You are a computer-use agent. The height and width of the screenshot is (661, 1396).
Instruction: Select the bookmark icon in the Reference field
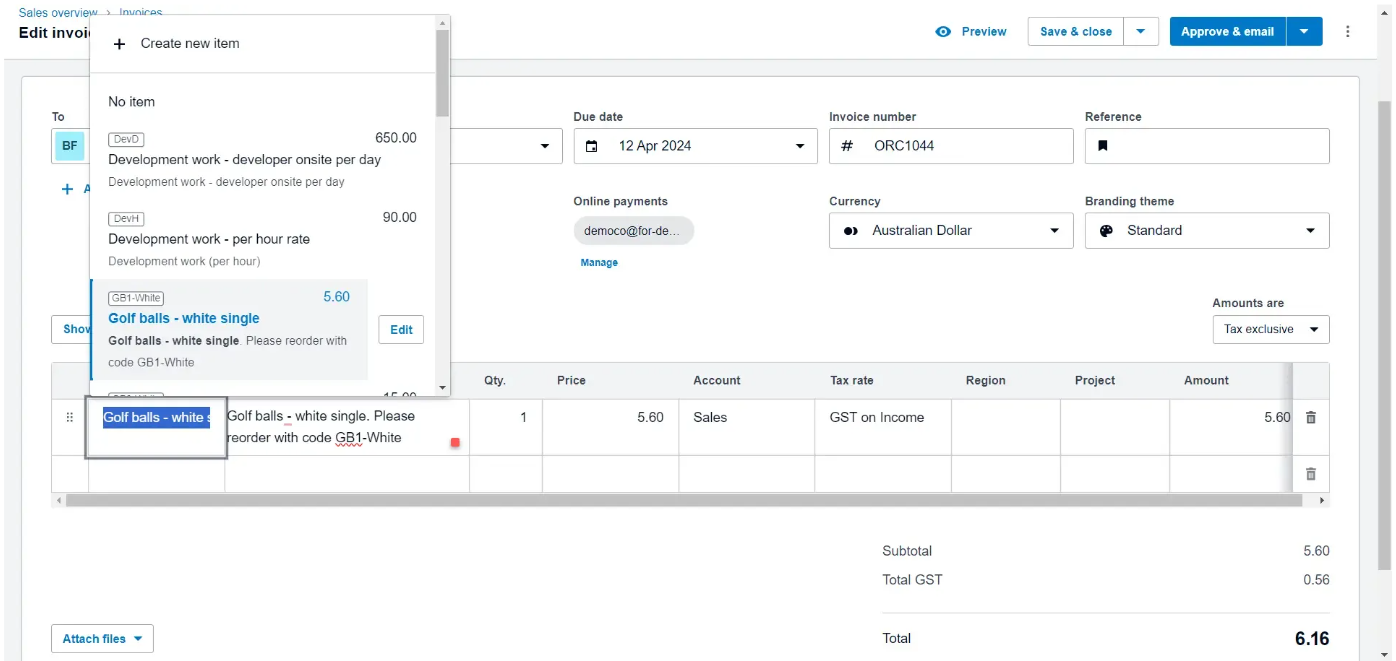pos(1103,146)
